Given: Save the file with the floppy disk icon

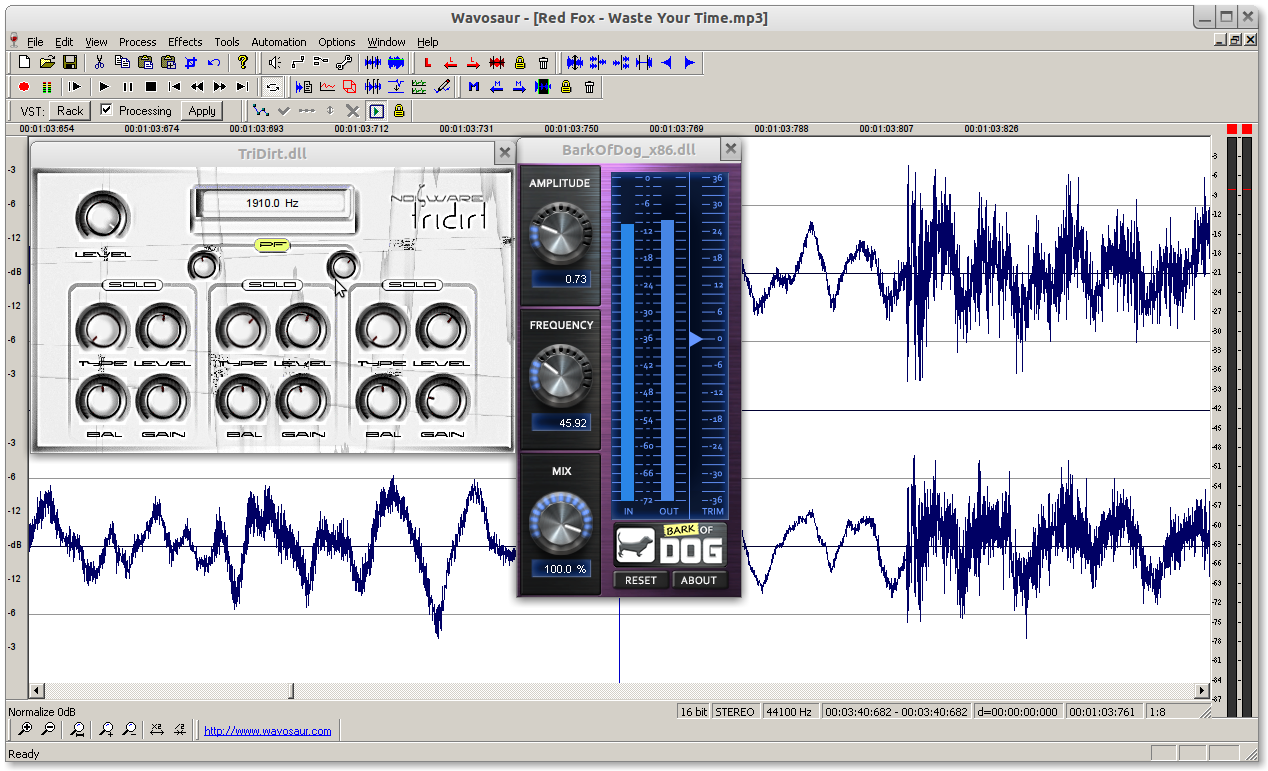Looking at the screenshot, I should [70, 62].
